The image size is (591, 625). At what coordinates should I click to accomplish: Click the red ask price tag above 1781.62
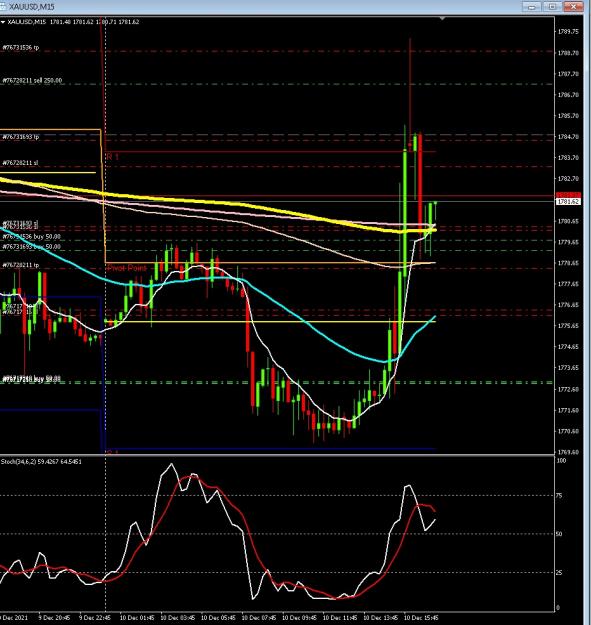(x=568, y=195)
